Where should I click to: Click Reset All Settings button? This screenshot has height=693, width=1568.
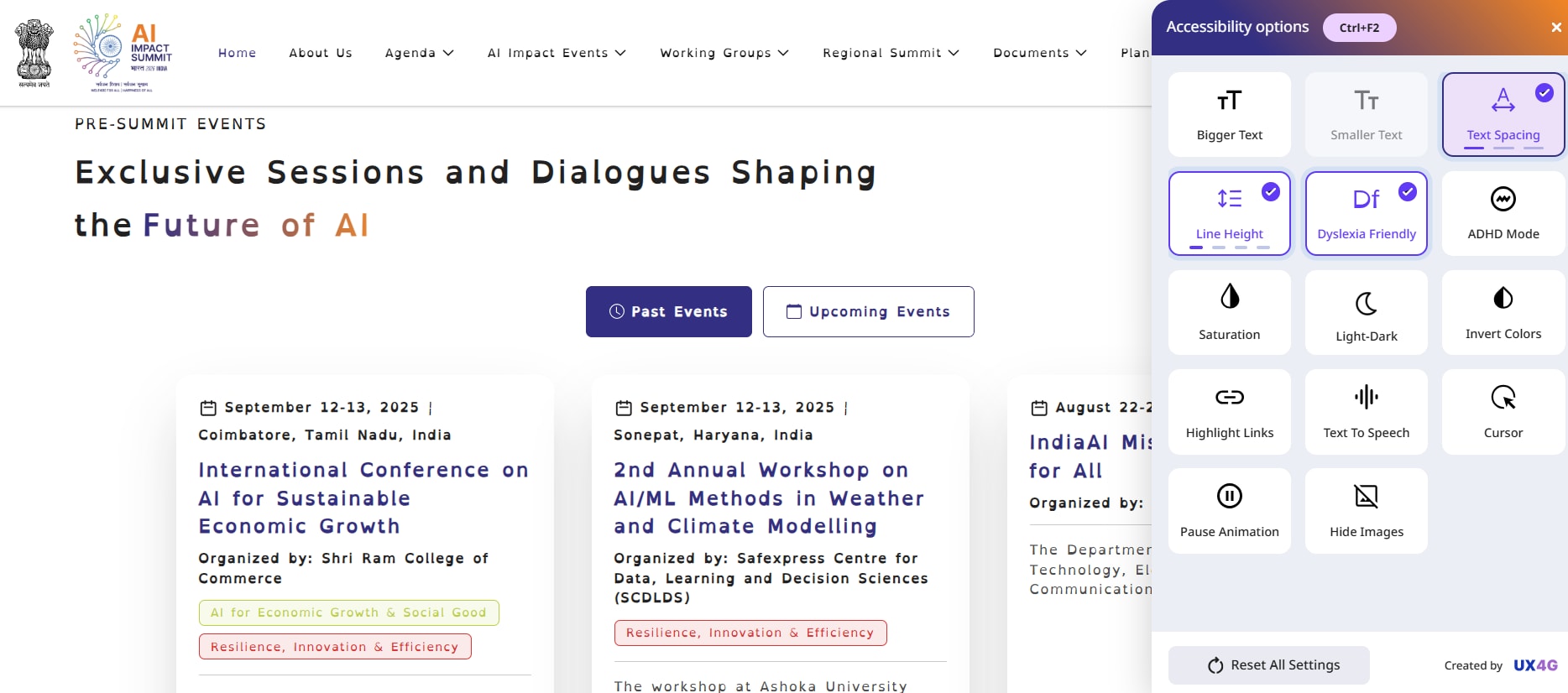point(1268,665)
